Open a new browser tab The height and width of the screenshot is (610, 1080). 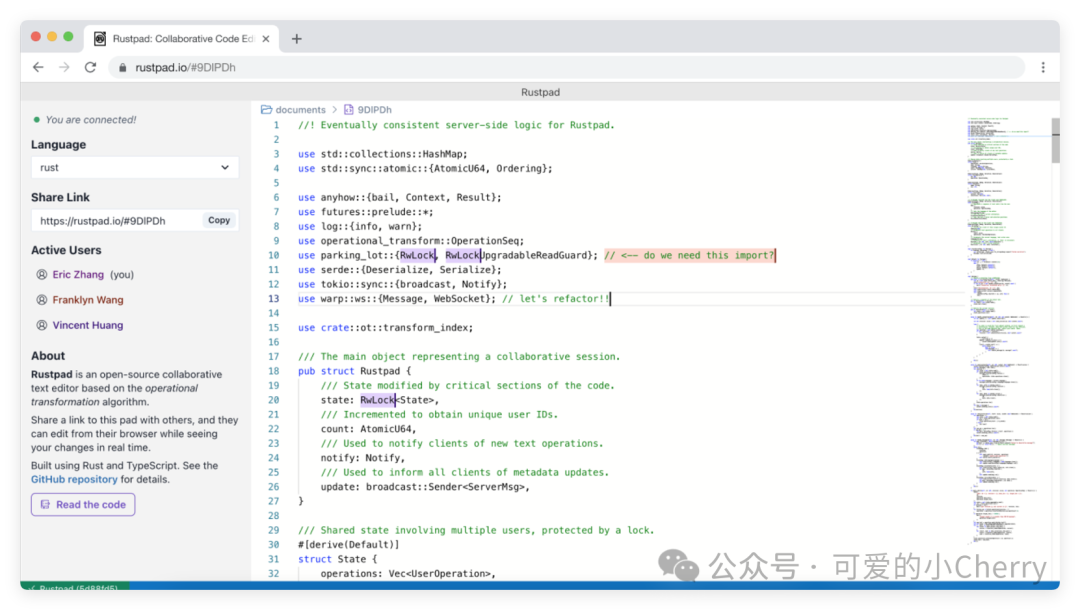click(x=297, y=39)
